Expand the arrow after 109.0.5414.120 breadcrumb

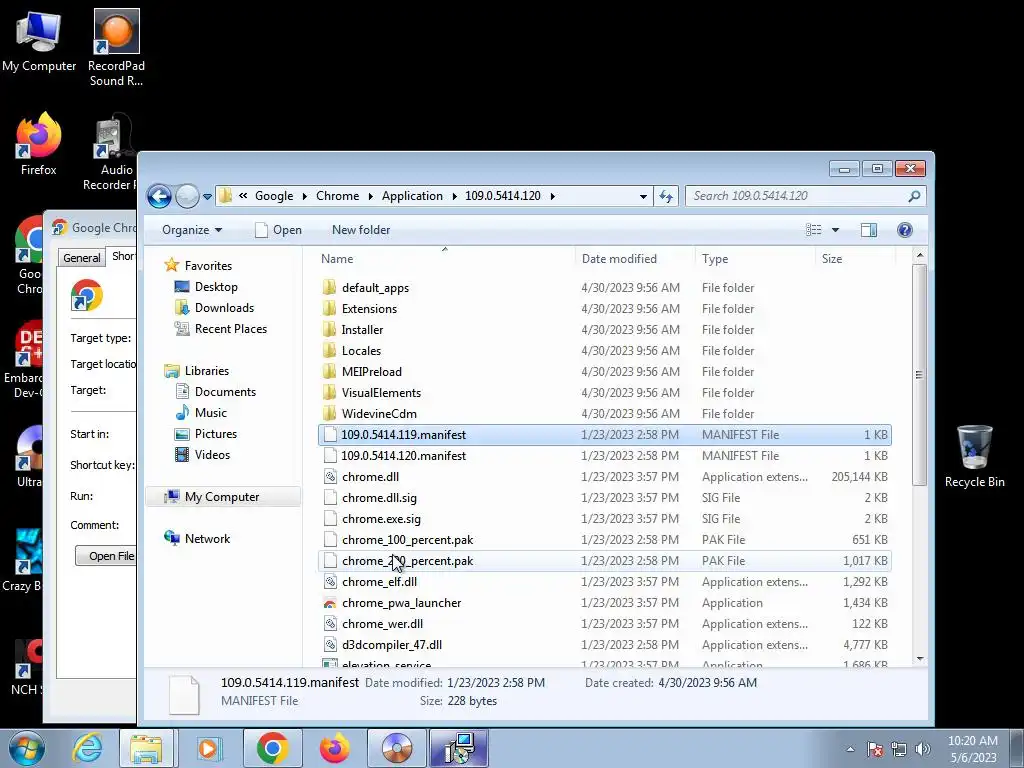click(x=552, y=197)
